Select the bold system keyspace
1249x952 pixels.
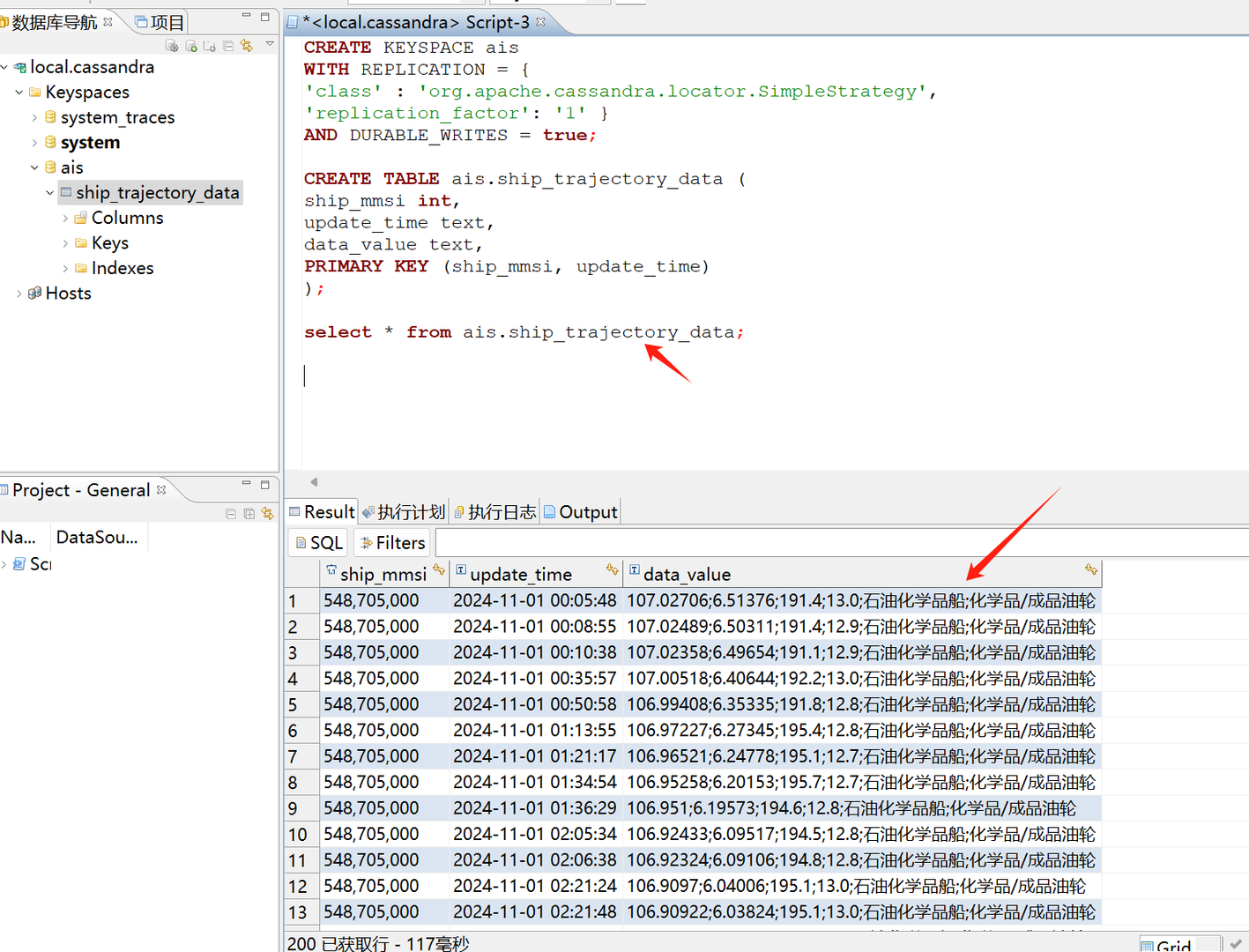[90, 142]
